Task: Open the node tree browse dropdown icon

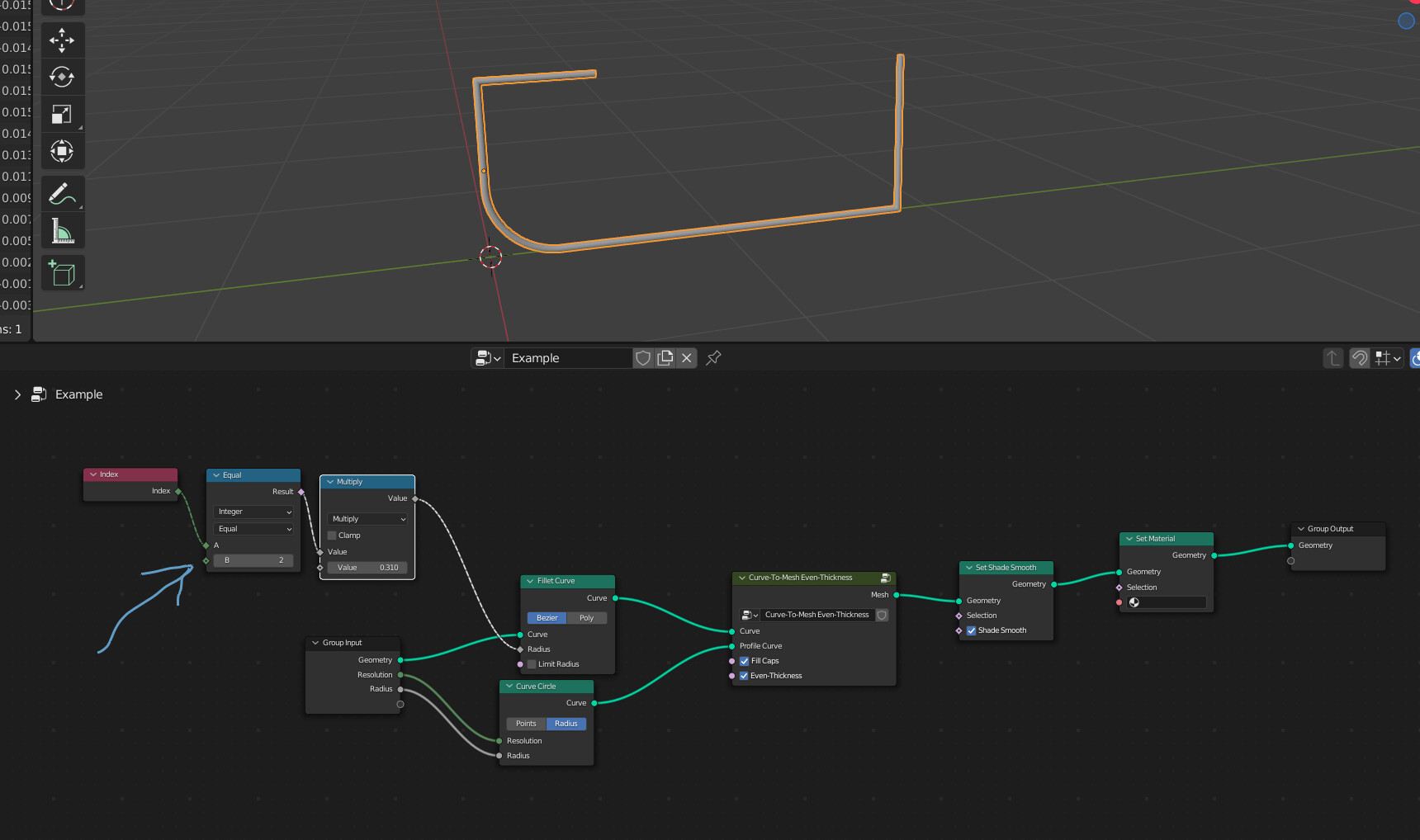Action: 488,358
